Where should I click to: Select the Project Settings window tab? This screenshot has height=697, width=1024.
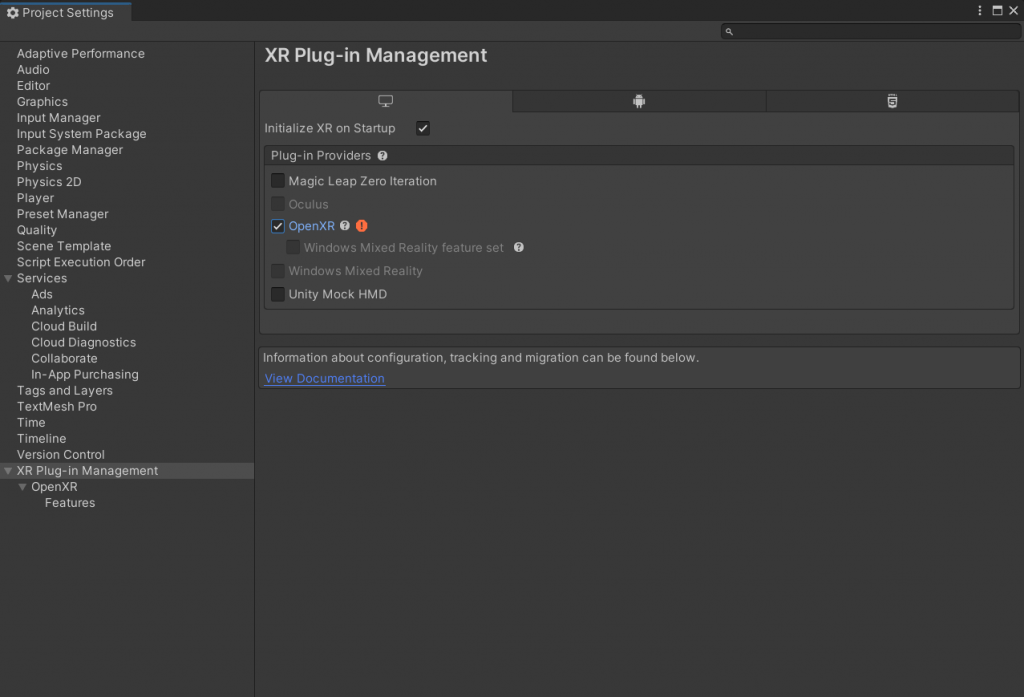[60, 13]
